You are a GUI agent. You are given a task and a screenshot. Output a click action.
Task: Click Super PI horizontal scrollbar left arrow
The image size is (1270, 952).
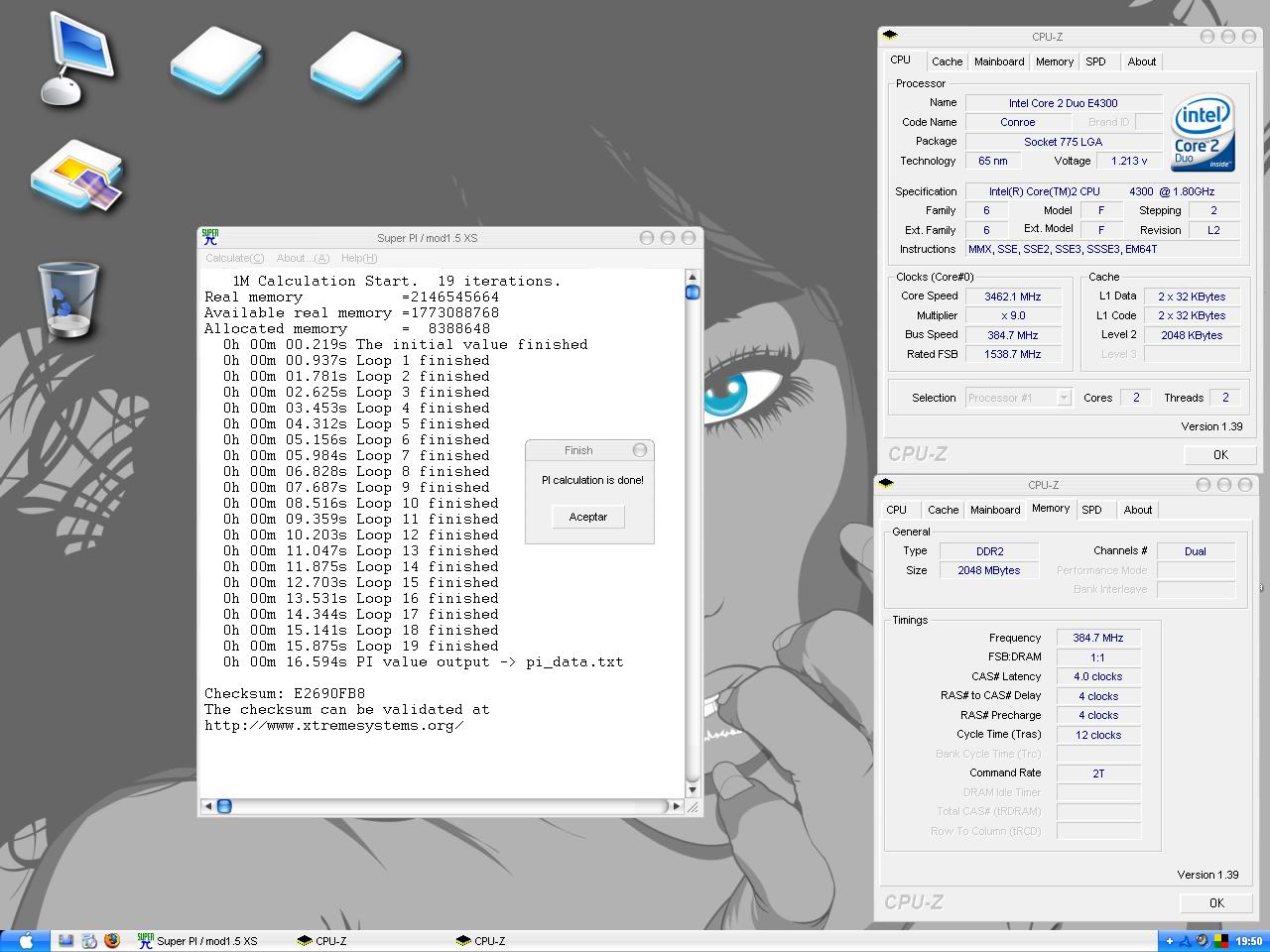click(207, 806)
